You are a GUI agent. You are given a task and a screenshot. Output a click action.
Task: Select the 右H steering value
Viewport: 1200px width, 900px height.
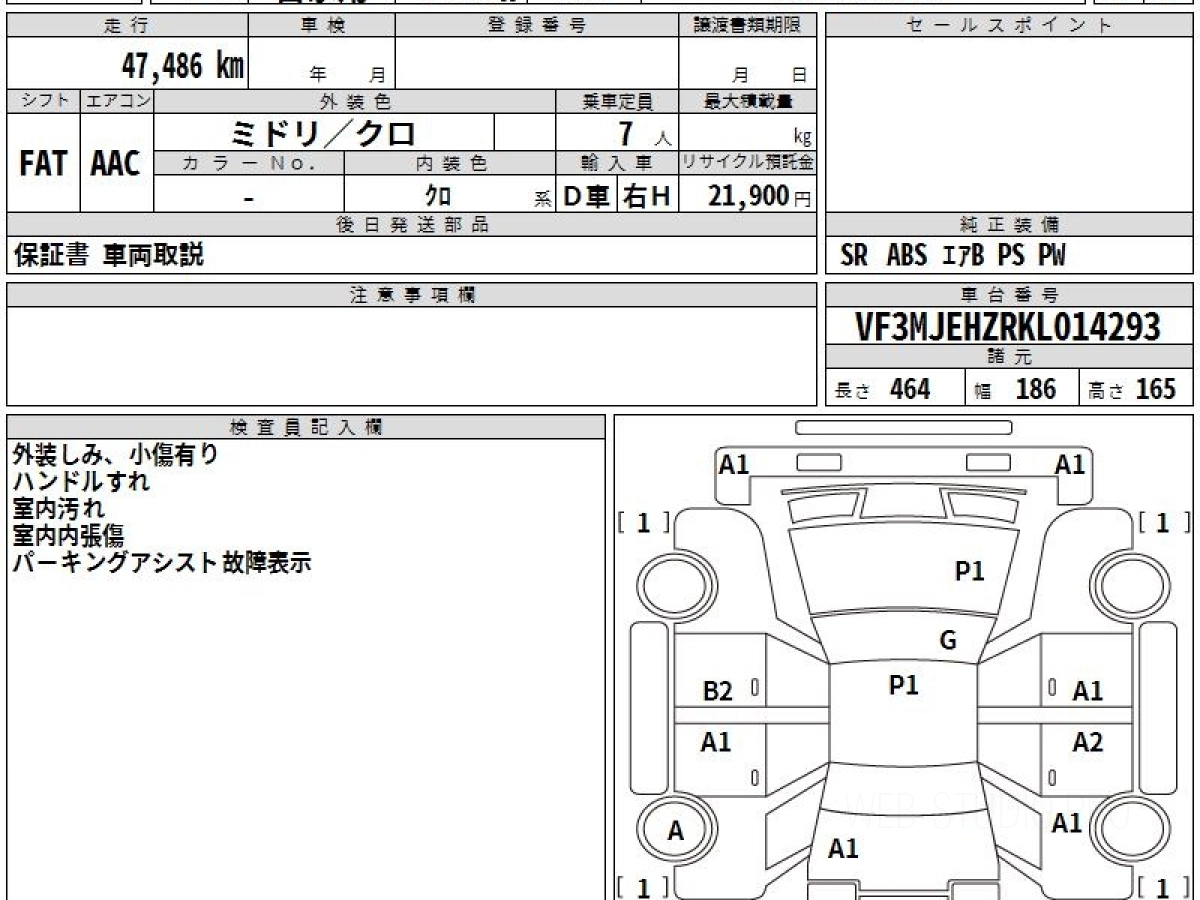[x=647, y=196]
